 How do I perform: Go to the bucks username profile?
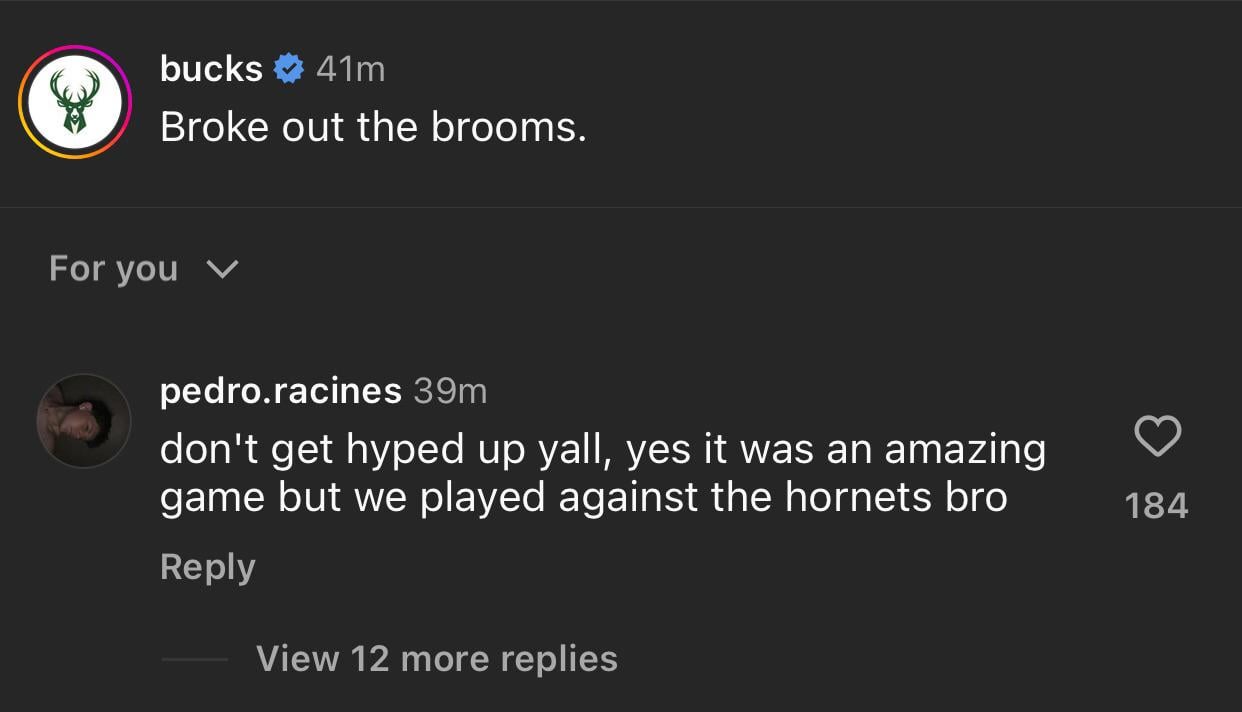pyautogui.click(x=211, y=69)
